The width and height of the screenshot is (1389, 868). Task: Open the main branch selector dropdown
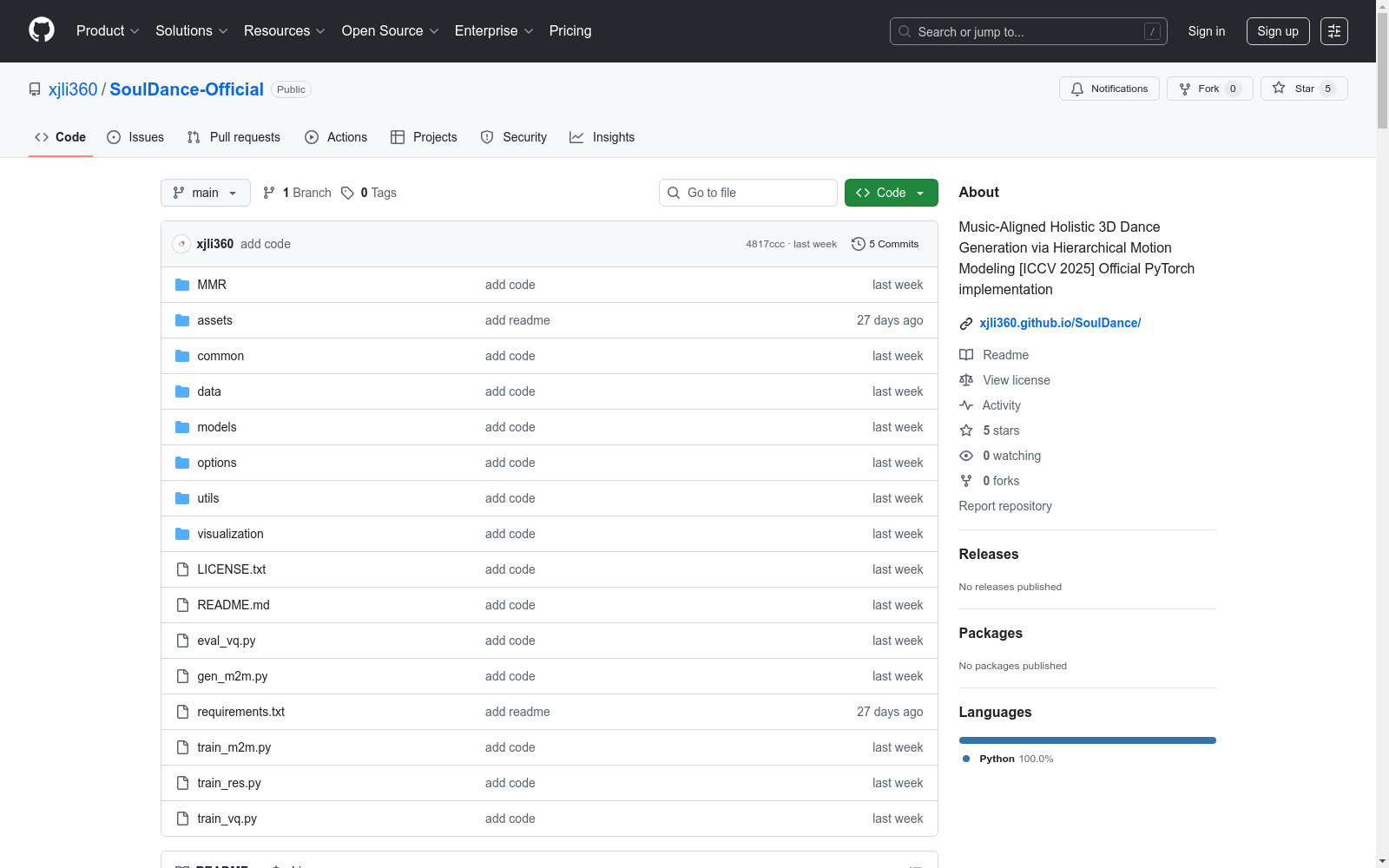pos(206,193)
